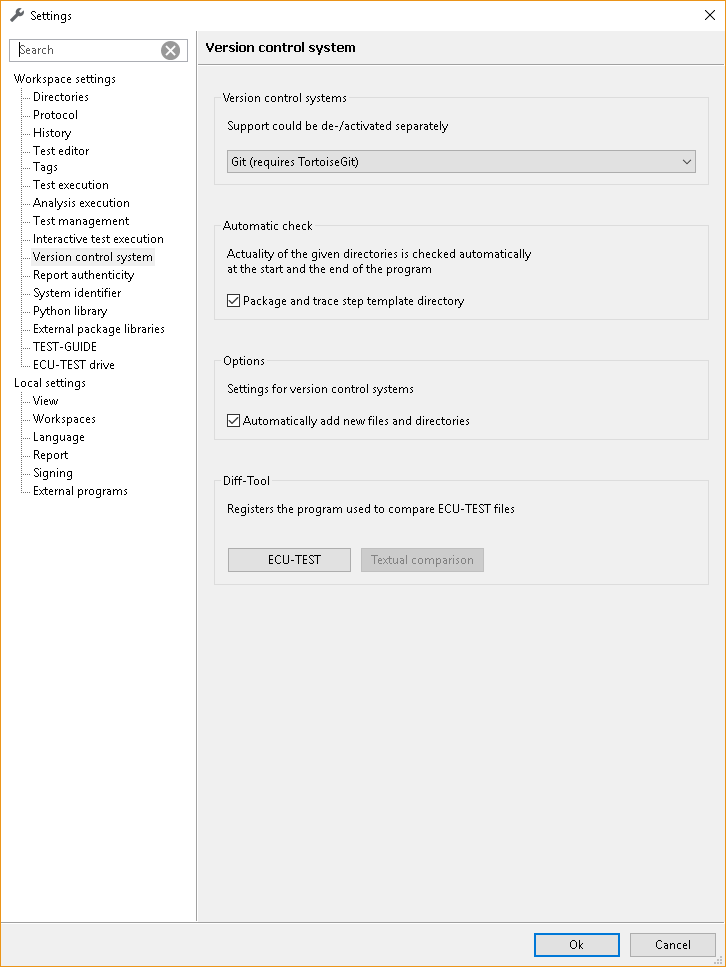Image resolution: width=726 pixels, height=967 pixels.
Task: Open the Test editor settings page
Action: pyautogui.click(x=61, y=150)
